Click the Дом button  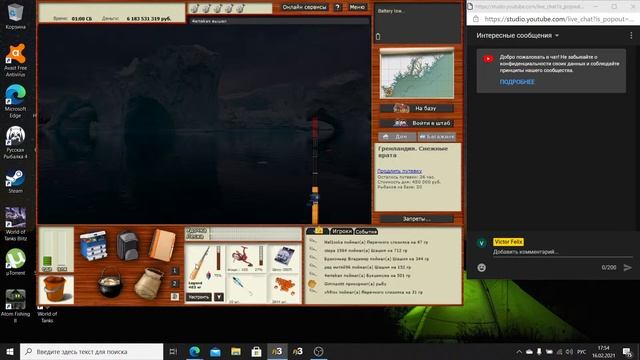(x=397, y=137)
